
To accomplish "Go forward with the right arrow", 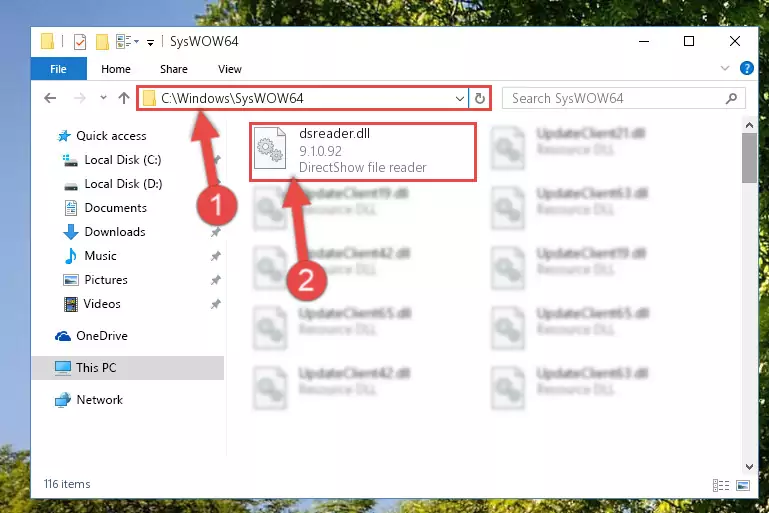I will [x=79, y=98].
